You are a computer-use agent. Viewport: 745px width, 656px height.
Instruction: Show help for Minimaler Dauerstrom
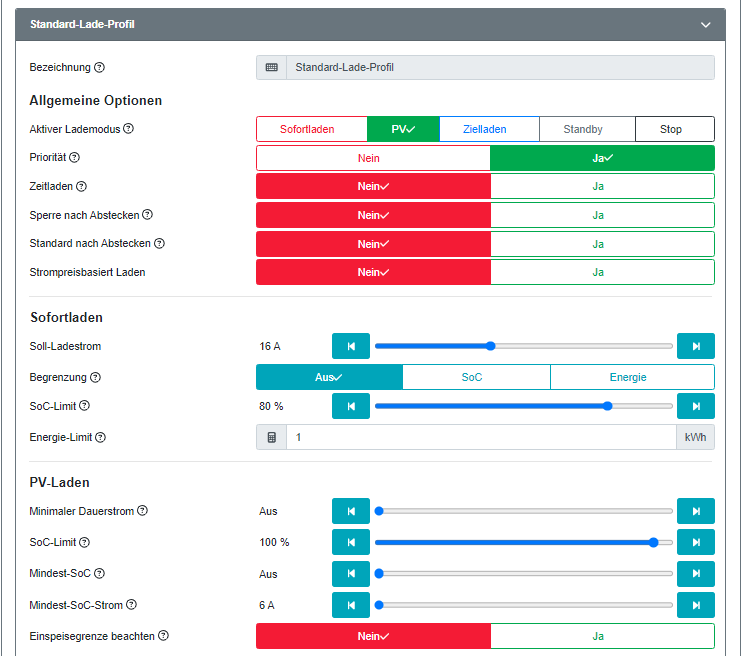click(x=143, y=511)
